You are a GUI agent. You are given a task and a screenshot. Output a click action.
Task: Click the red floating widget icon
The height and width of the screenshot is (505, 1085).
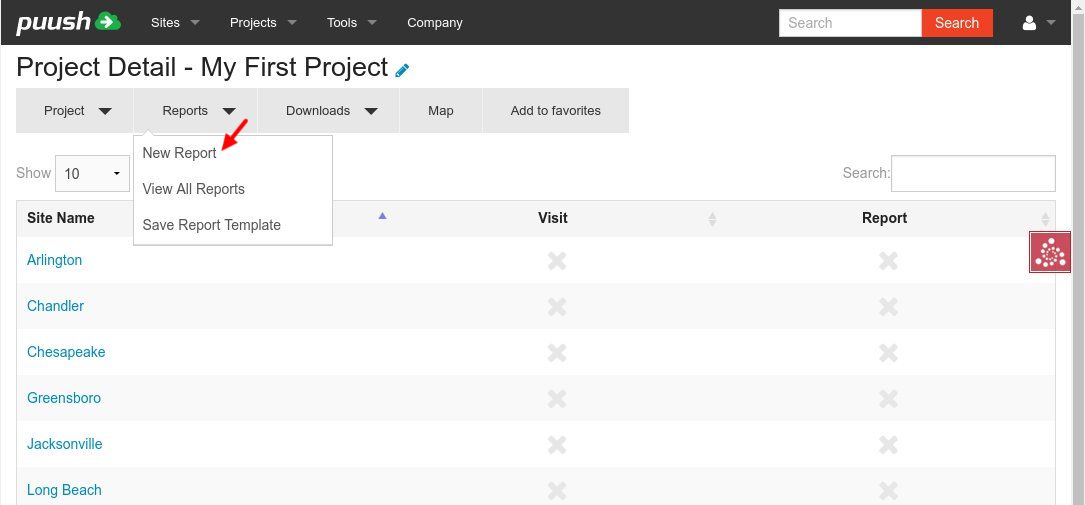[x=1050, y=253]
